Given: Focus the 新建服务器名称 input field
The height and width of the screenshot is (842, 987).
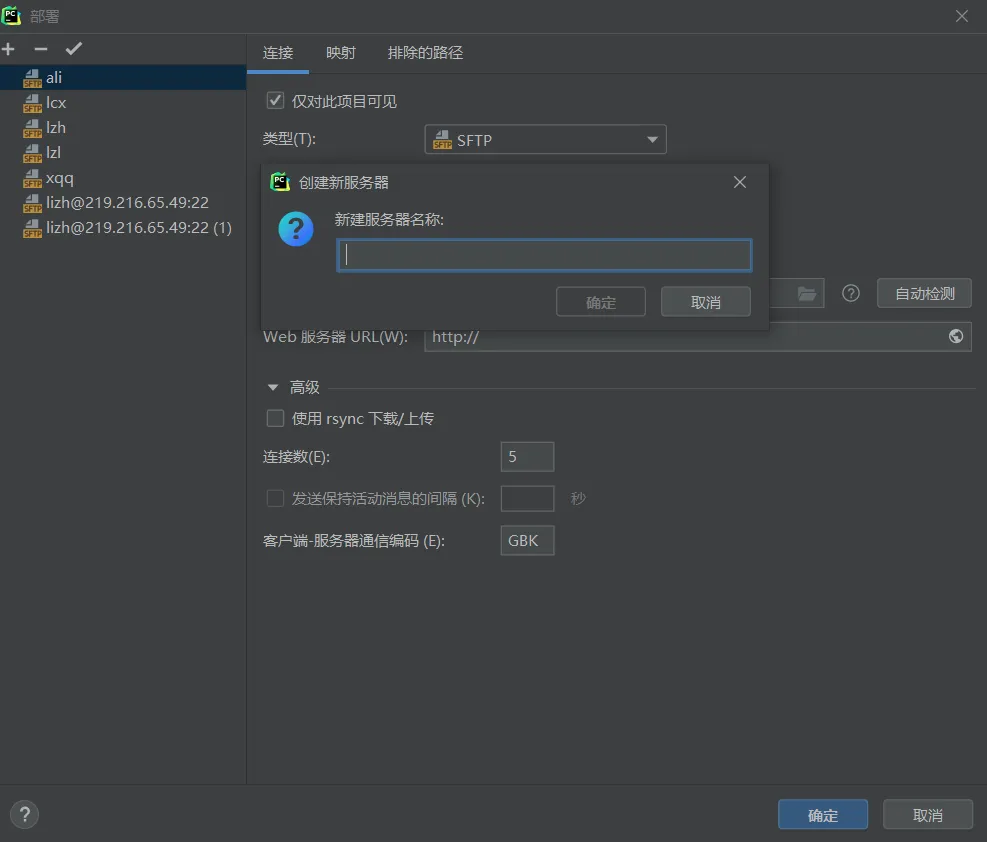Looking at the screenshot, I should pos(544,255).
